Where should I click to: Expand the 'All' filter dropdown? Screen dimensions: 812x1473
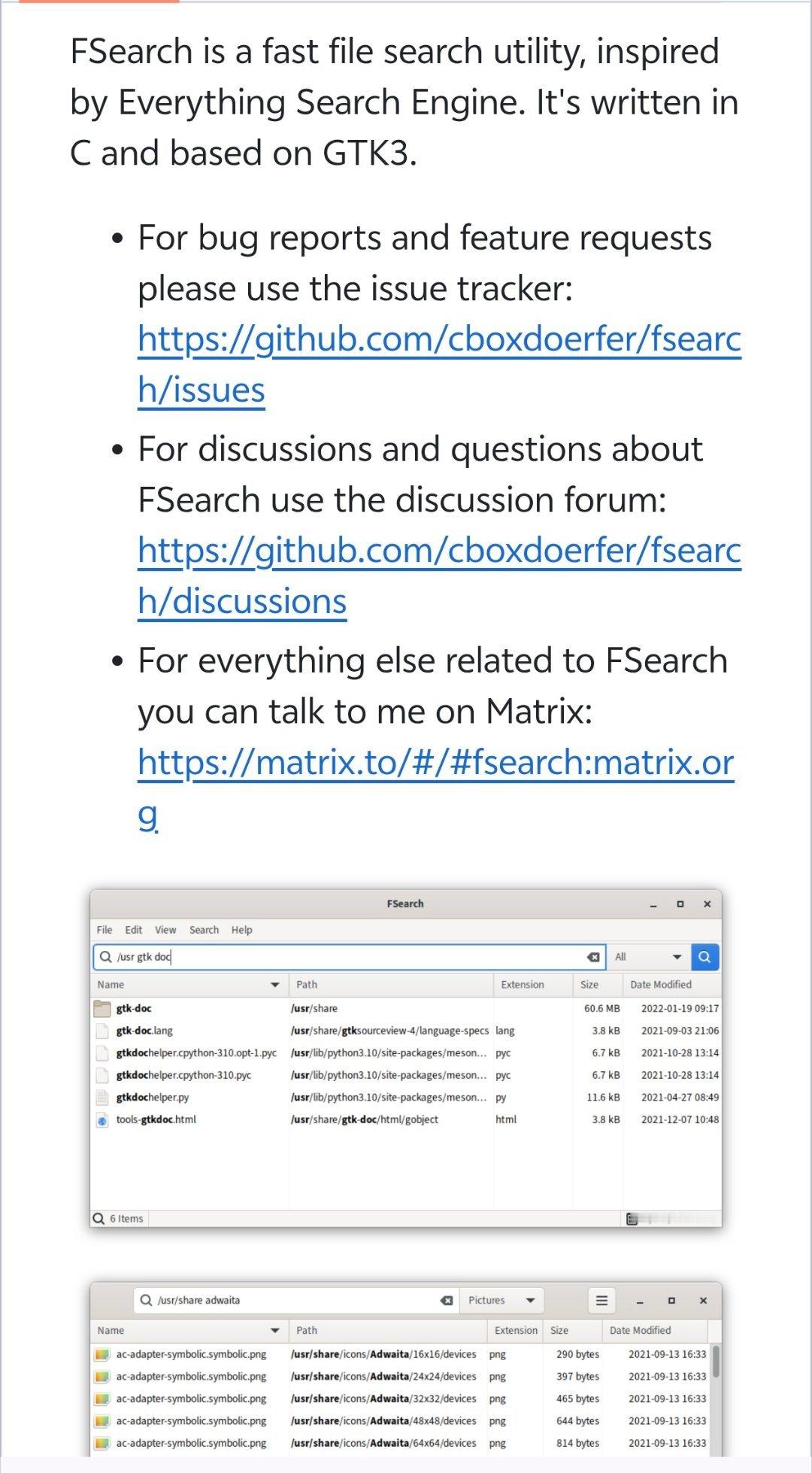[647, 957]
